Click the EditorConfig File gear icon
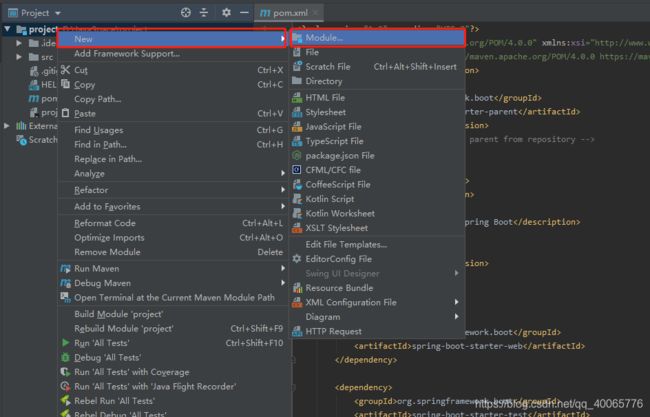The height and width of the screenshot is (417, 650). tap(297, 259)
